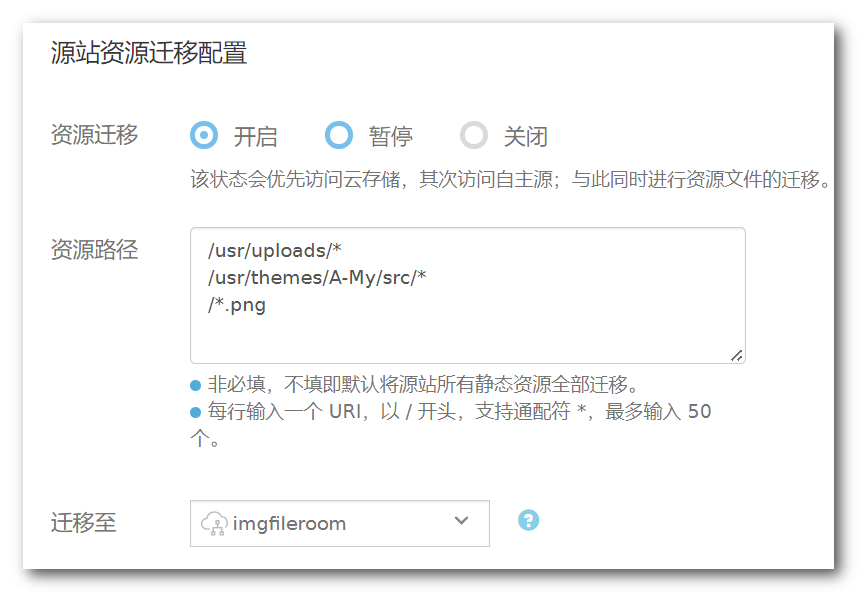Click the 暂停 text label
This screenshot has height=593, width=858.
coord(390,137)
